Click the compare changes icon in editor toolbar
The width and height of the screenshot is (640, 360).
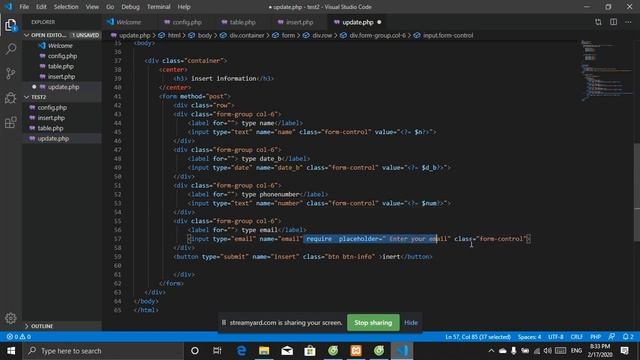point(598,22)
